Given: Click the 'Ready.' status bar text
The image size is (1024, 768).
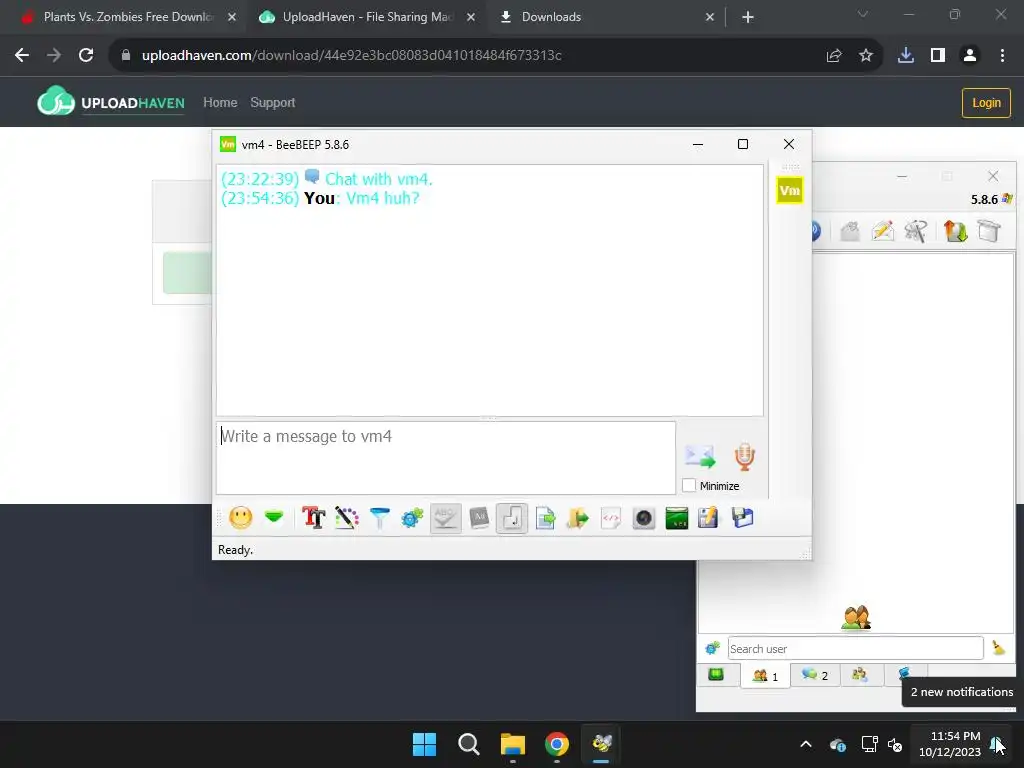Looking at the screenshot, I should coord(235,550).
